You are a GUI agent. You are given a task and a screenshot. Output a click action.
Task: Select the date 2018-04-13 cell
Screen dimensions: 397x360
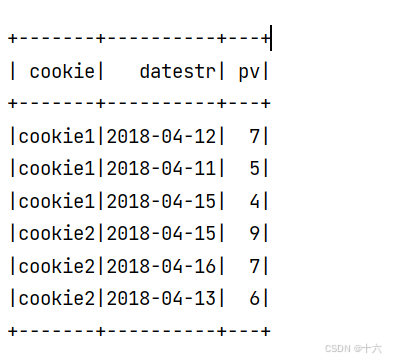[161, 298]
